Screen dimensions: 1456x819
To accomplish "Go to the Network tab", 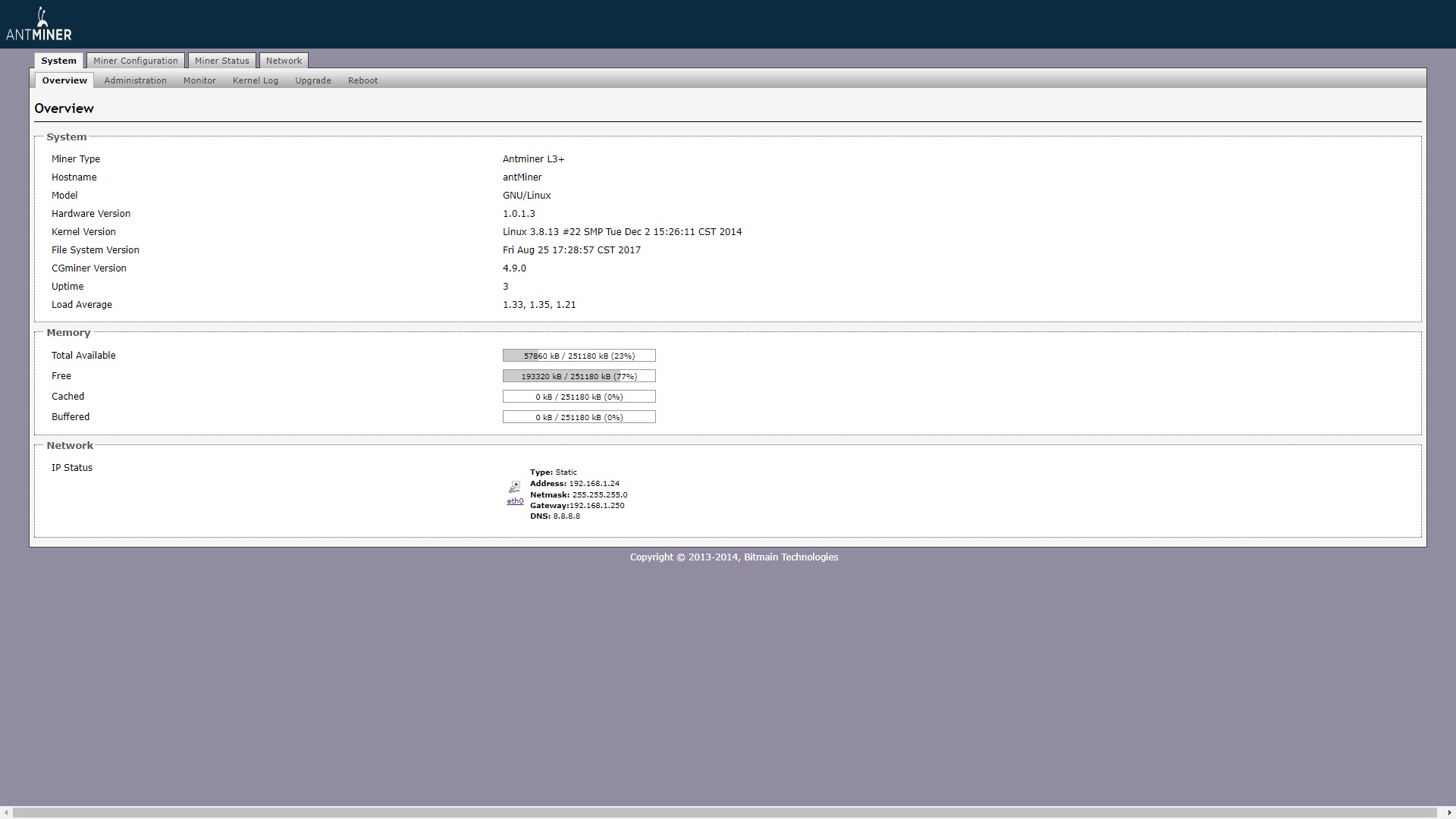I will (284, 61).
